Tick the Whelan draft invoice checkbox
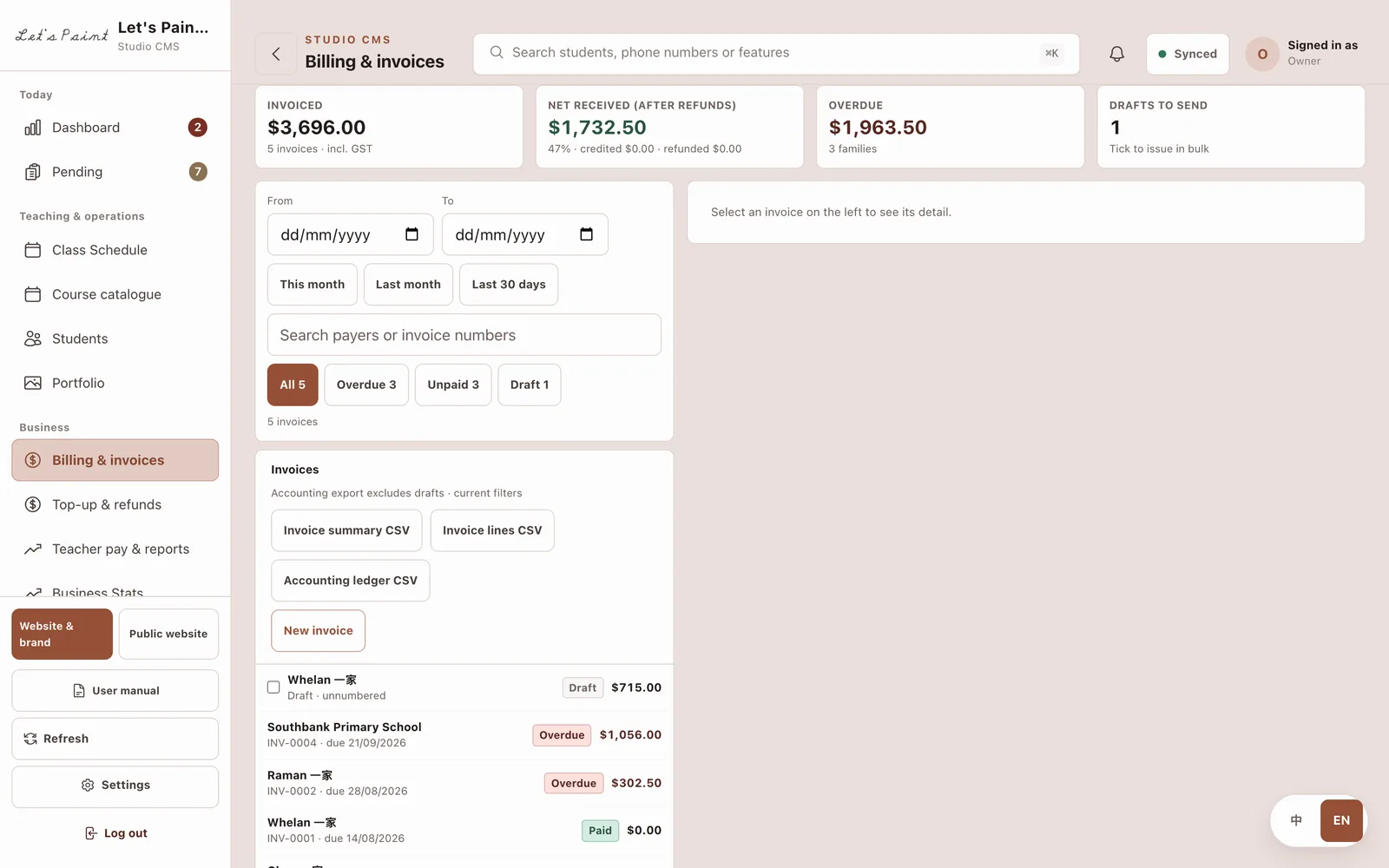Viewport: 1389px width, 868px height. click(273, 687)
